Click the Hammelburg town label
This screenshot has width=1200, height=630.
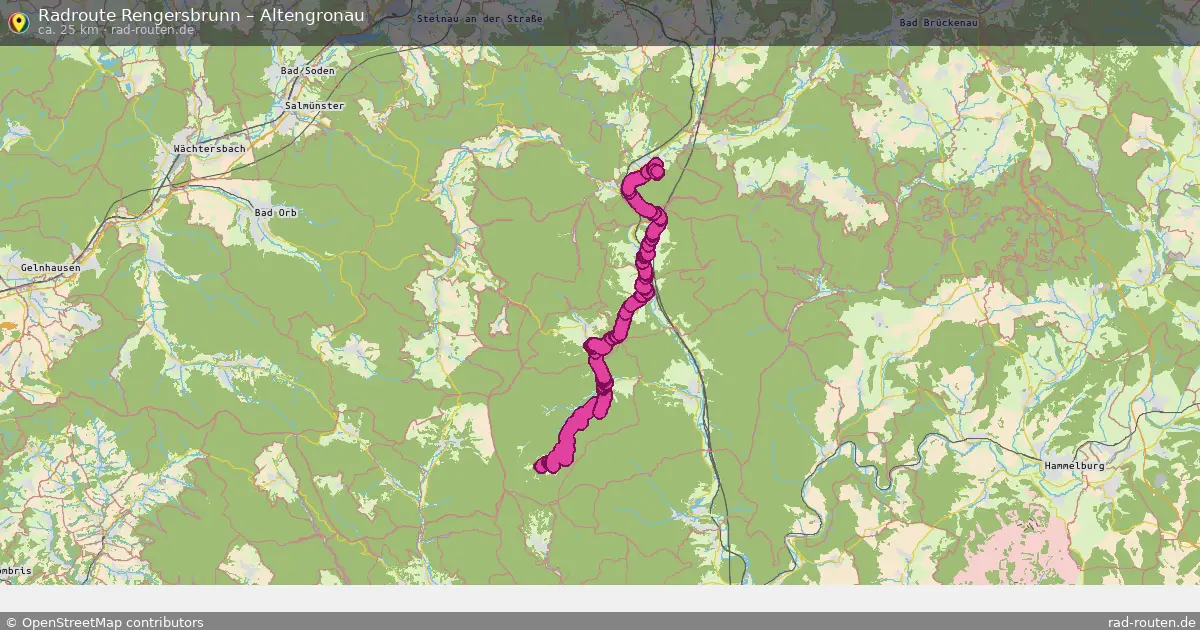1073,466
